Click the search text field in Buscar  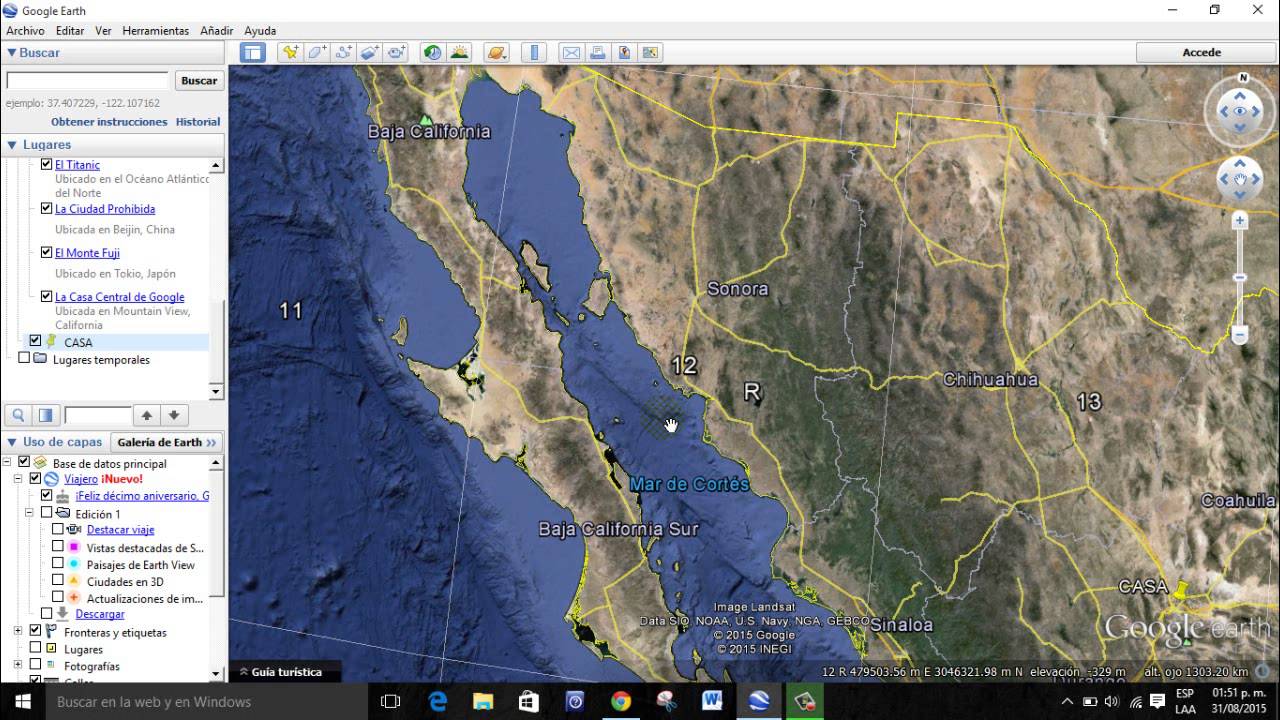pyautogui.click(x=88, y=81)
